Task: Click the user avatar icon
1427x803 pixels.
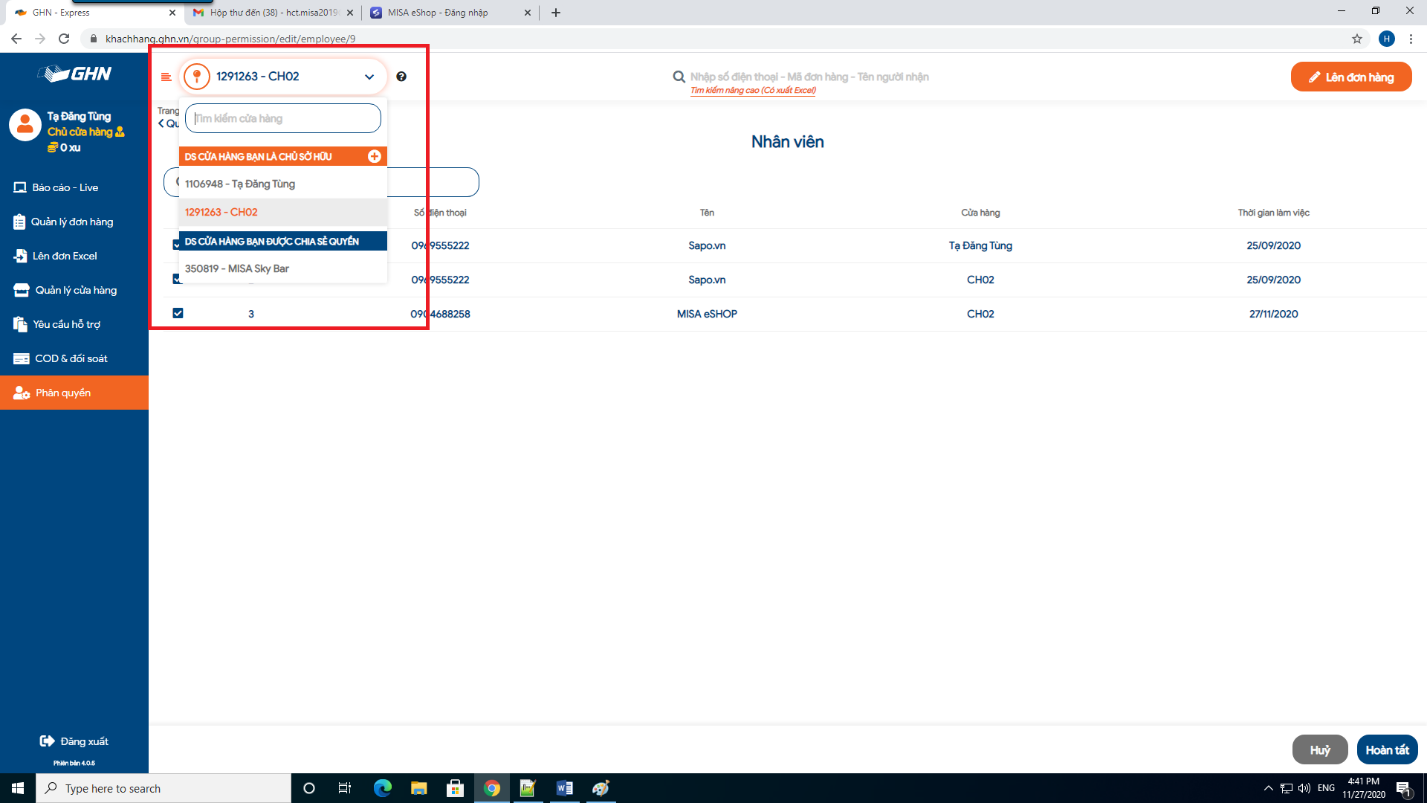Action: click(24, 124)
